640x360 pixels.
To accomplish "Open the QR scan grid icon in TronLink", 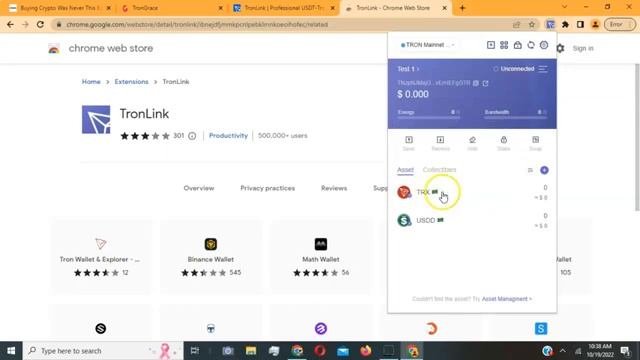I will tap(504, 45).
